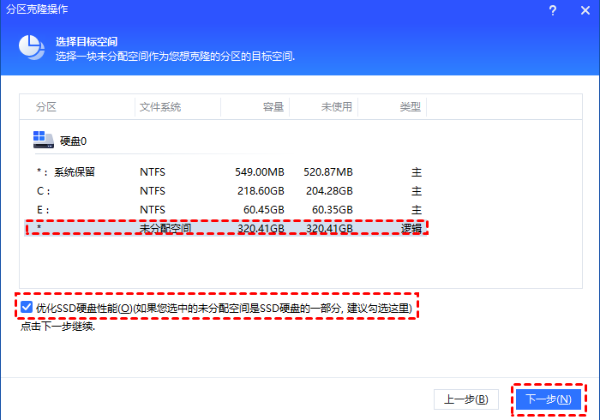Screen dimensions: 600x420
Task: Click the 硬盘0 disk label
Action: point(74,141)
